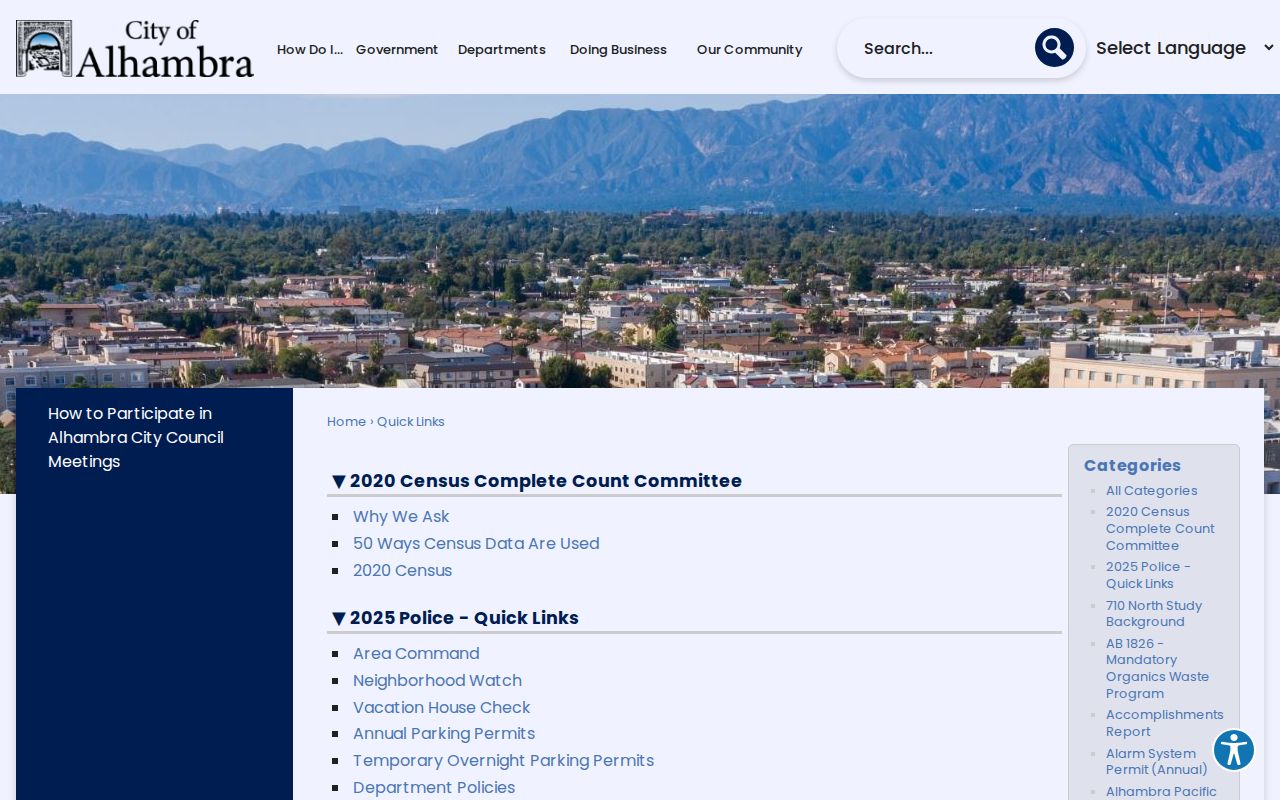The height and width of the screenshot is (800, 1280).
Task: Open the Select Language dropdown
Action: (x=1185, y=48)
